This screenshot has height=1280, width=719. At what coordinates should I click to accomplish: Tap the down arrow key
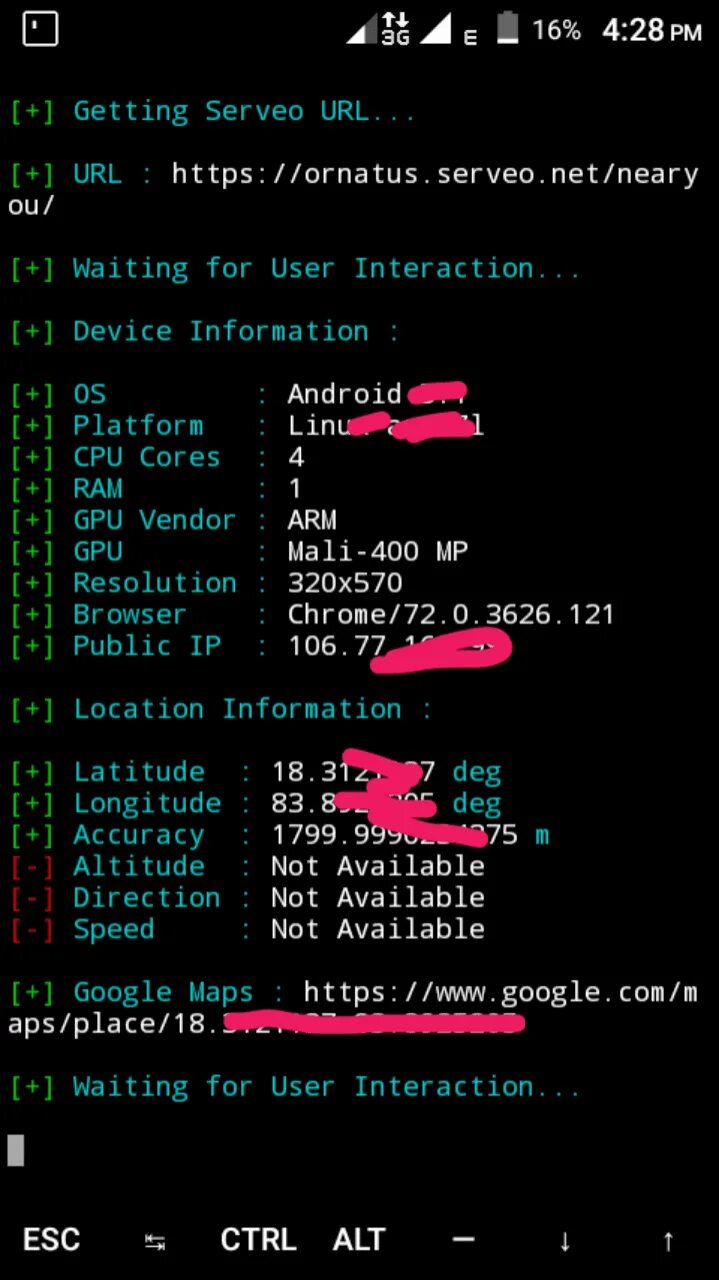pyautogui.click(x=565, y=1241)
